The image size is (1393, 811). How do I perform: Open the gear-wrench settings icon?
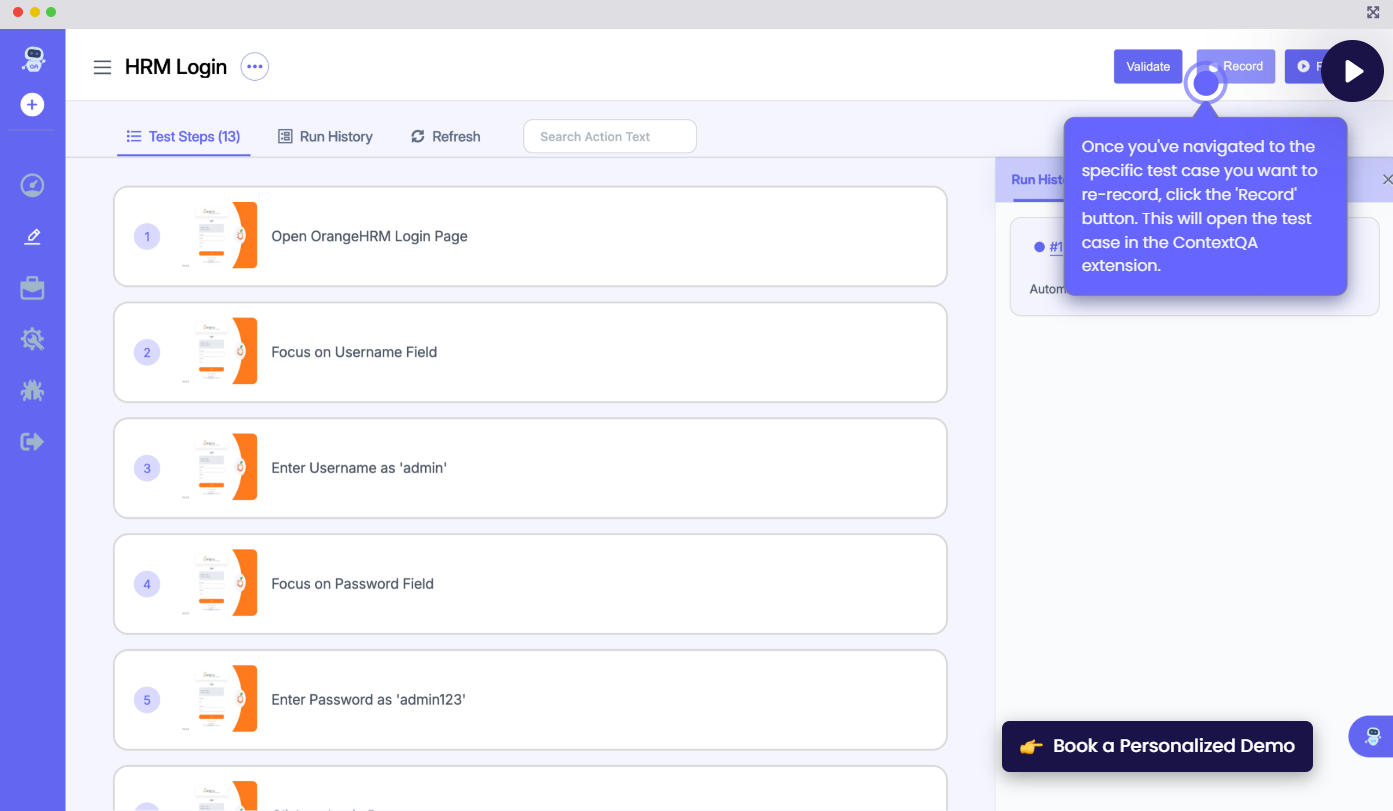(33, 340)
